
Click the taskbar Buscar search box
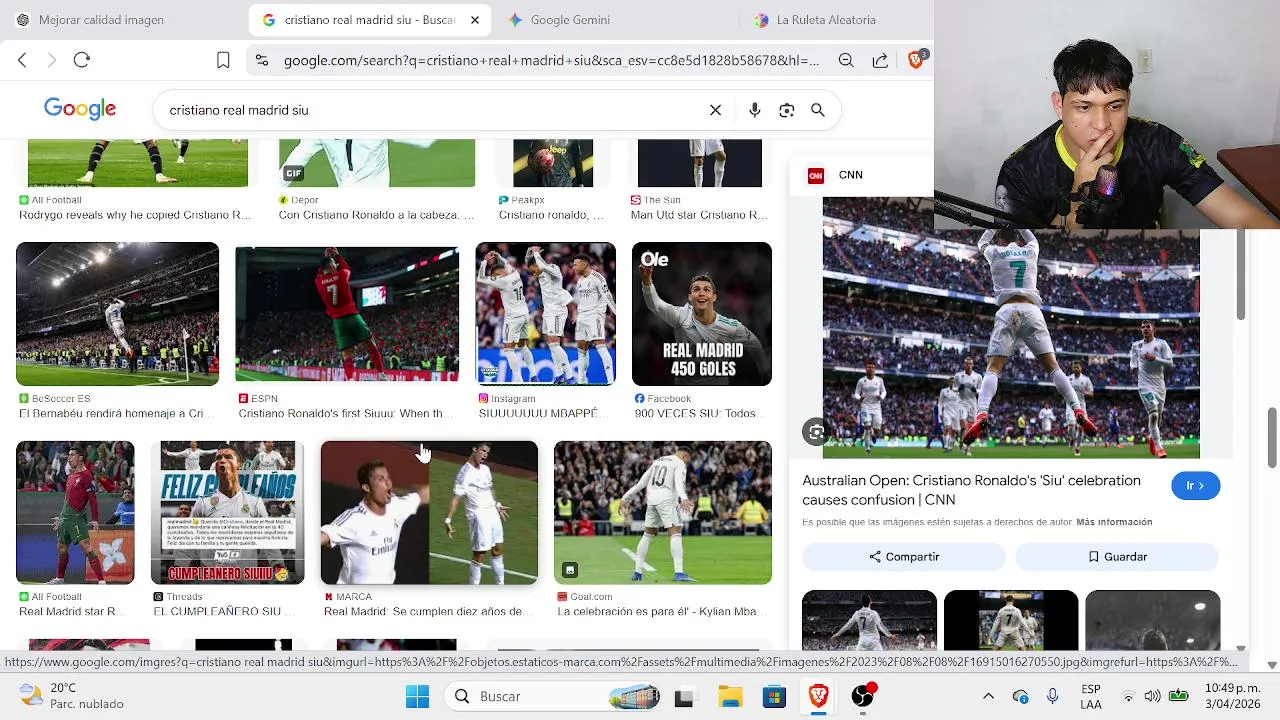553,696
